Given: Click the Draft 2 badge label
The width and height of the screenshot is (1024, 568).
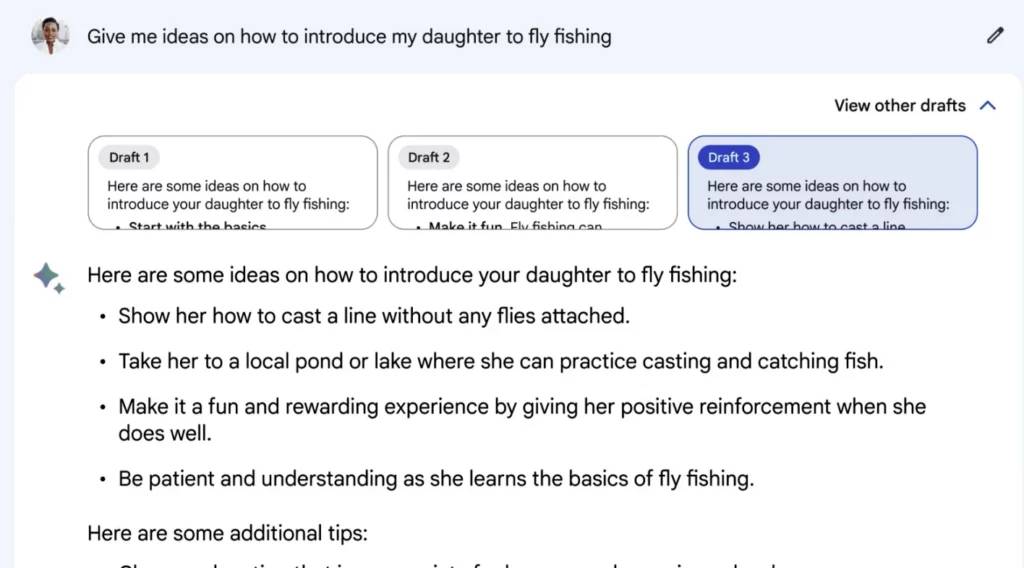Looking at the screenshot, I should pos(429,157).
